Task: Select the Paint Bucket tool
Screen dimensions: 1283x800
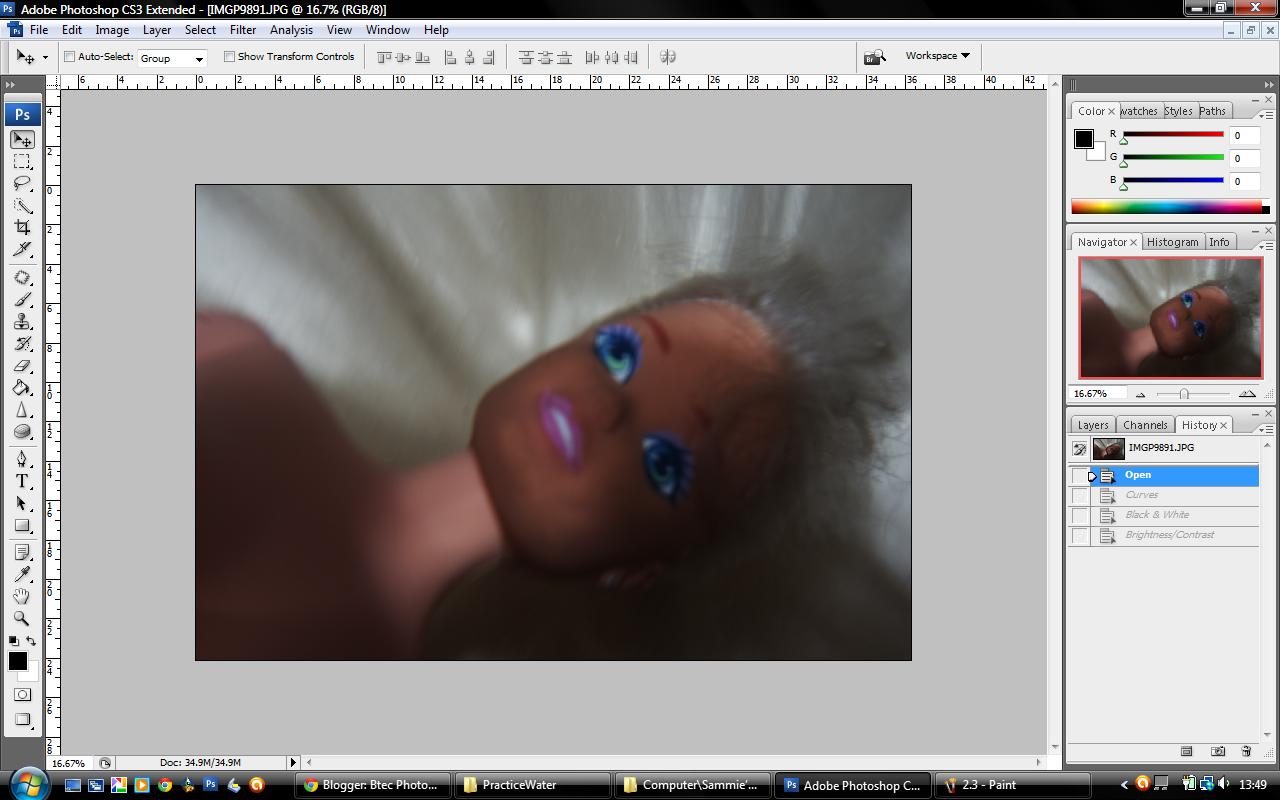Action: tap(22, 388)
